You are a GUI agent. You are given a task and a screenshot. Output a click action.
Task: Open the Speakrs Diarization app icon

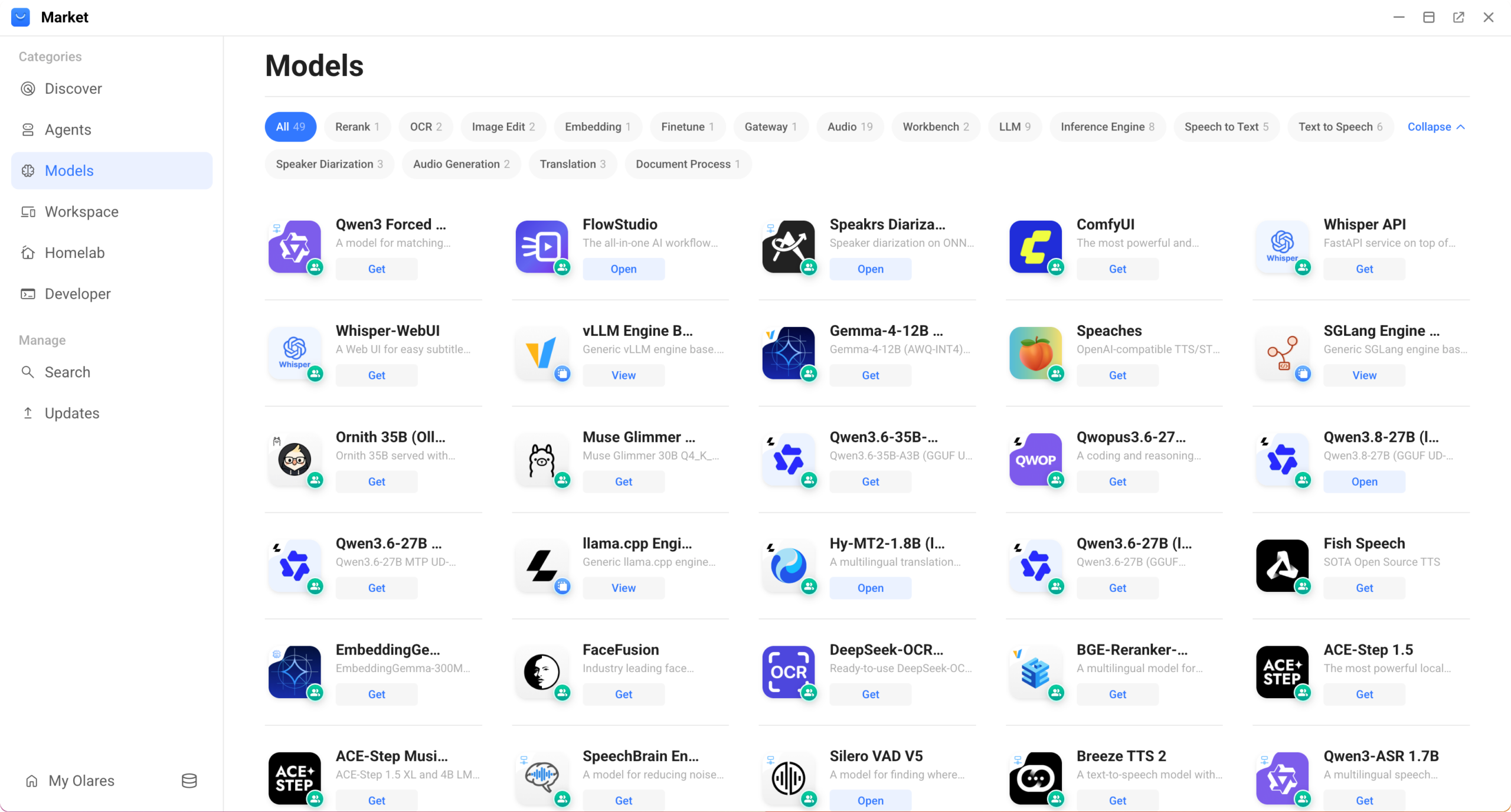click(x=788, y=247)
